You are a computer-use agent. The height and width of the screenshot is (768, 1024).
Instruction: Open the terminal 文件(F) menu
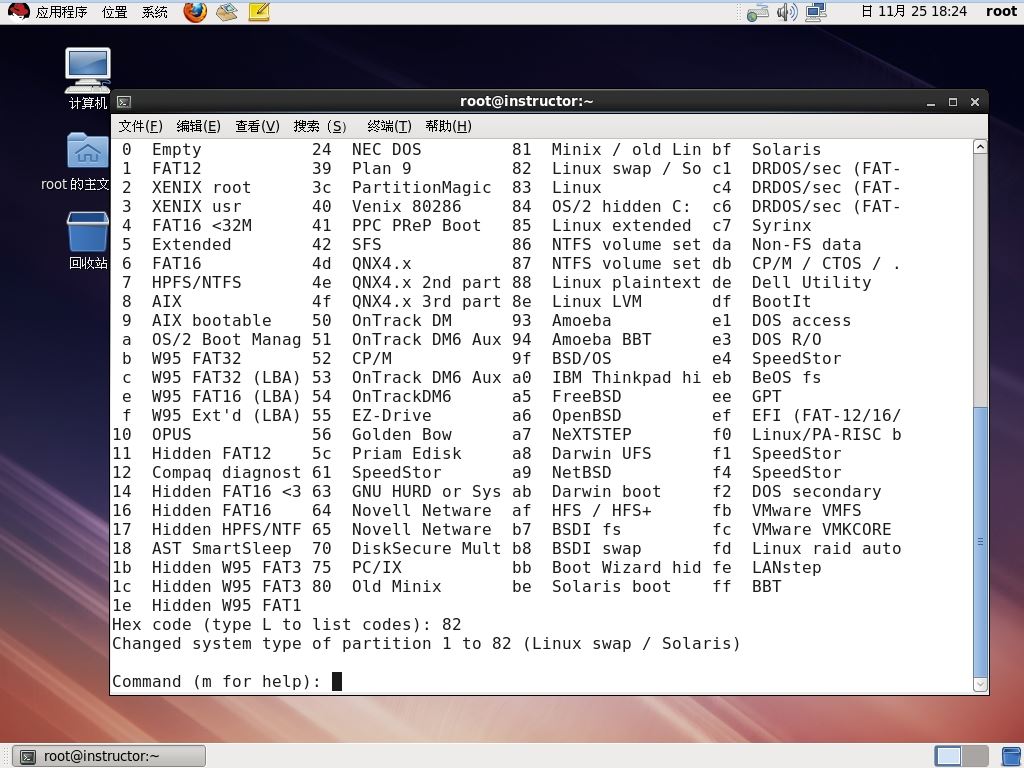tap(140, 126)
